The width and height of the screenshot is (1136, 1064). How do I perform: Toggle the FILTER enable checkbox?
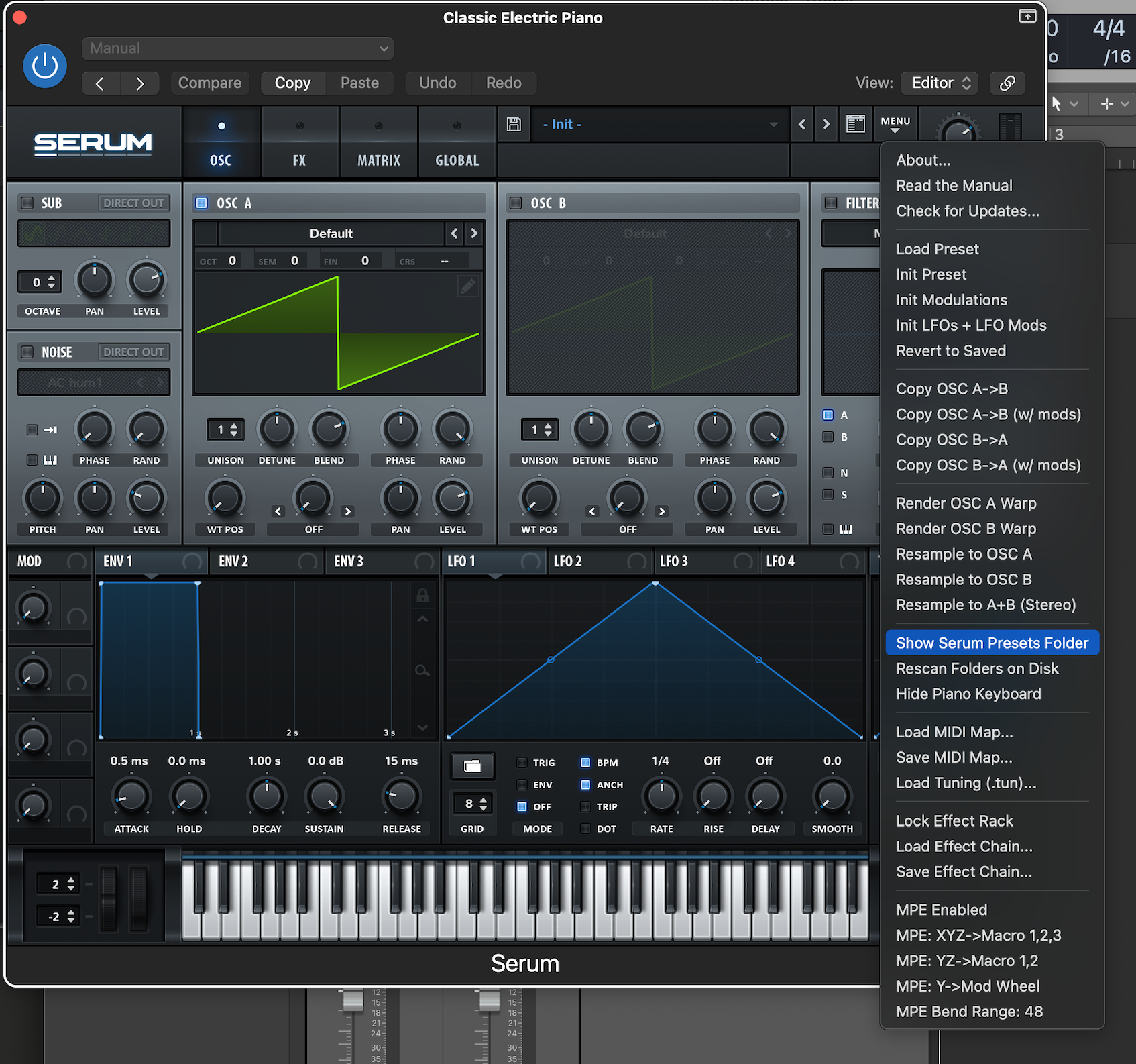point(831,203)
